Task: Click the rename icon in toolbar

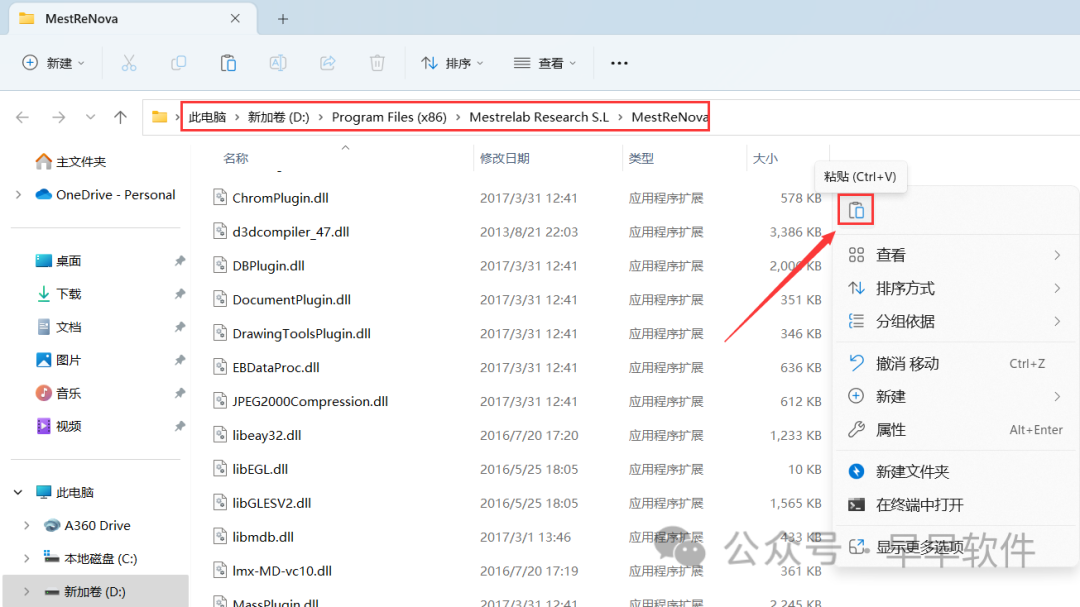Action: coord(278,63)
